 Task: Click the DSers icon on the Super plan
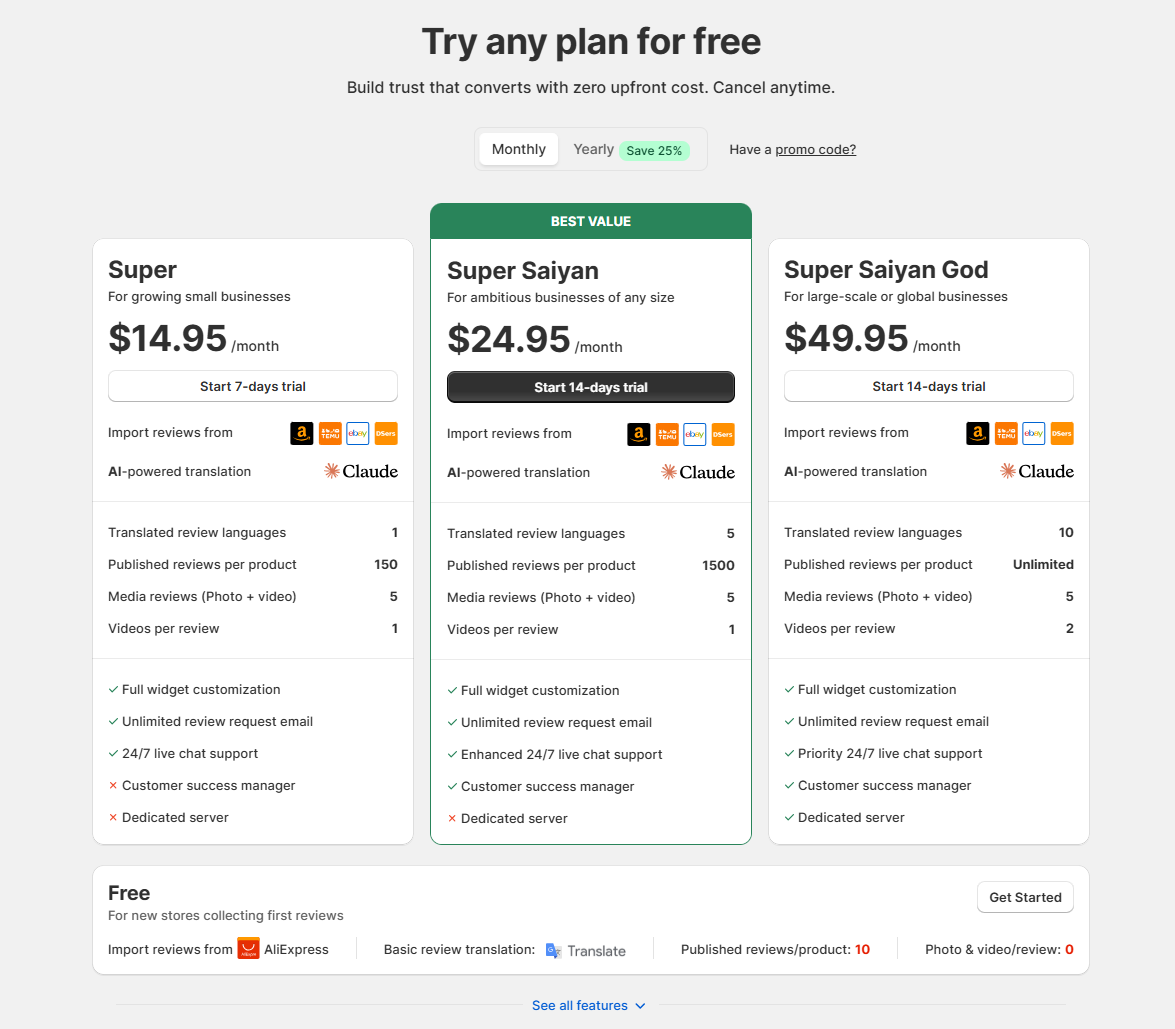385,433
